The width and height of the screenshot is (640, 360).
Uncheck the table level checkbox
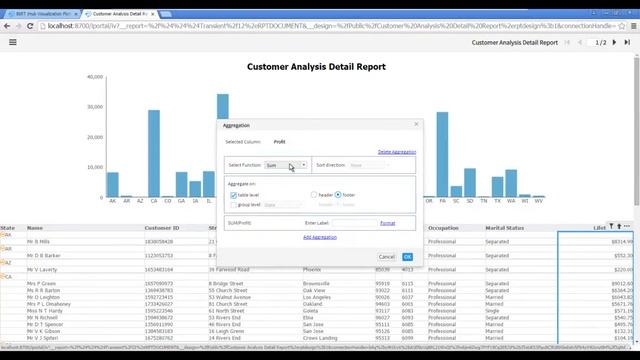[233, 195]
